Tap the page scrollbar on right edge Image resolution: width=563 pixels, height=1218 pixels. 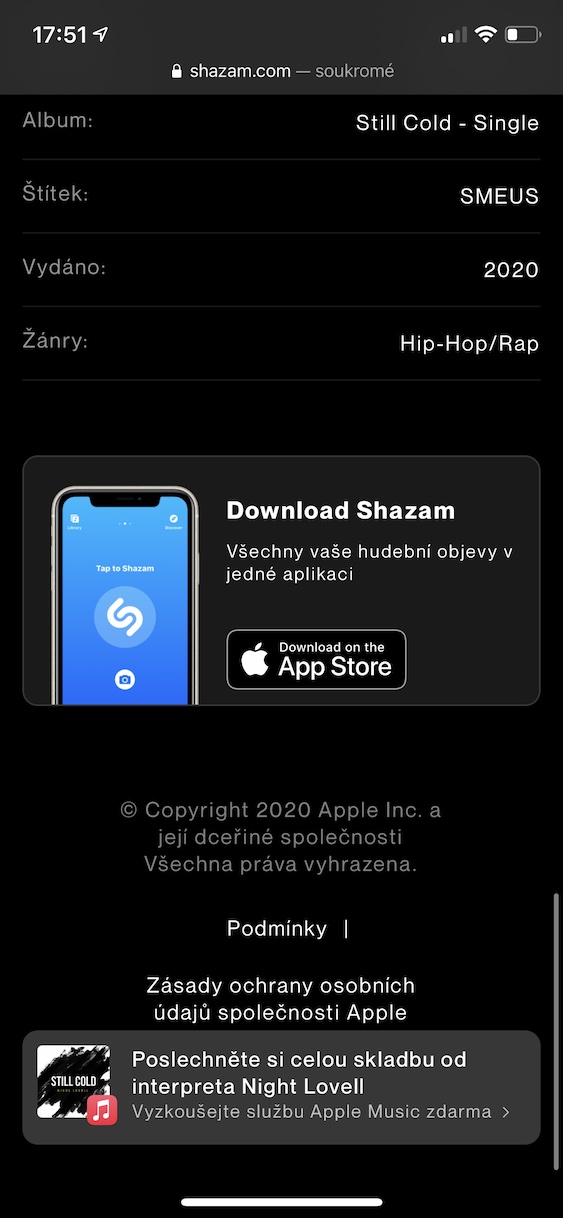point(555,1030)
